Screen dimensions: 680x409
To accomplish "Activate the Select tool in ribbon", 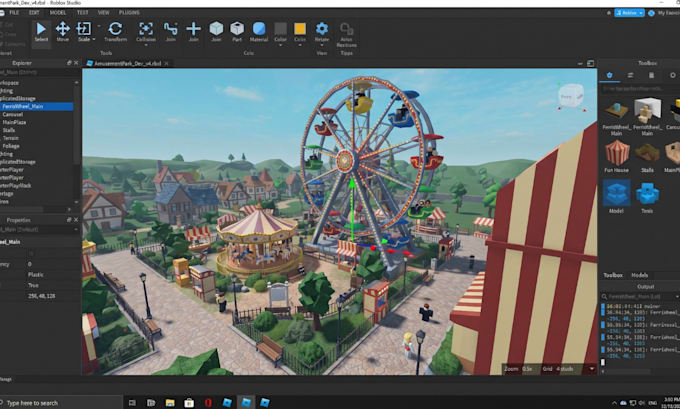I will [x=41, y=32].
